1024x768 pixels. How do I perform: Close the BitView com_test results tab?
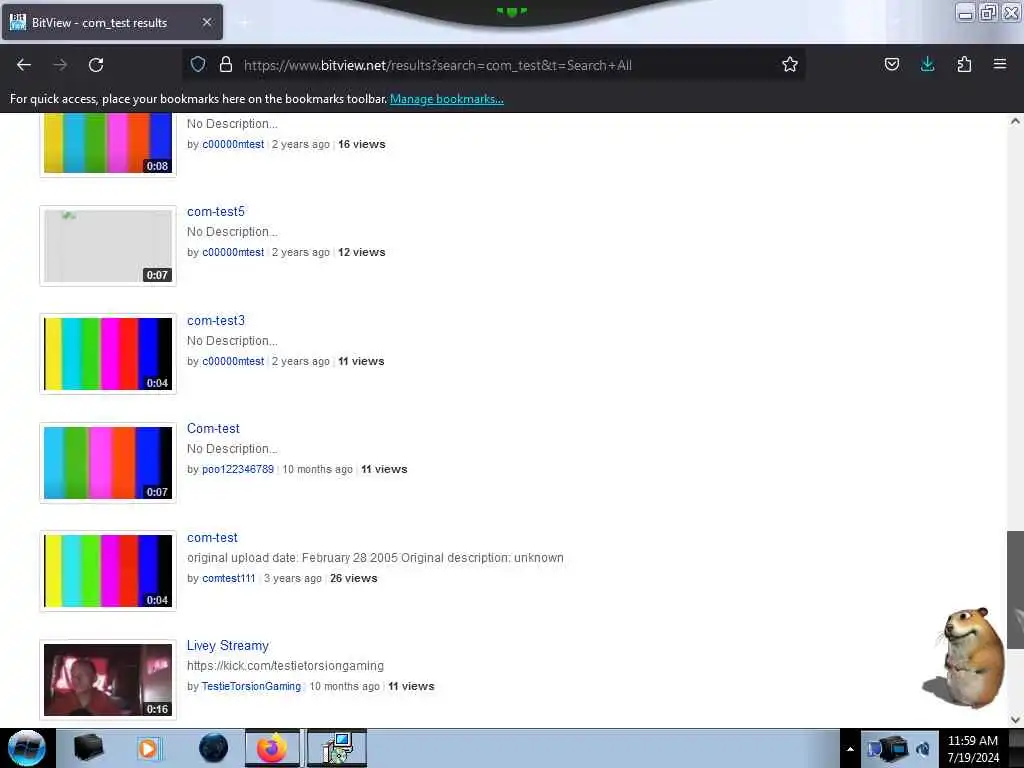(207, 22)
